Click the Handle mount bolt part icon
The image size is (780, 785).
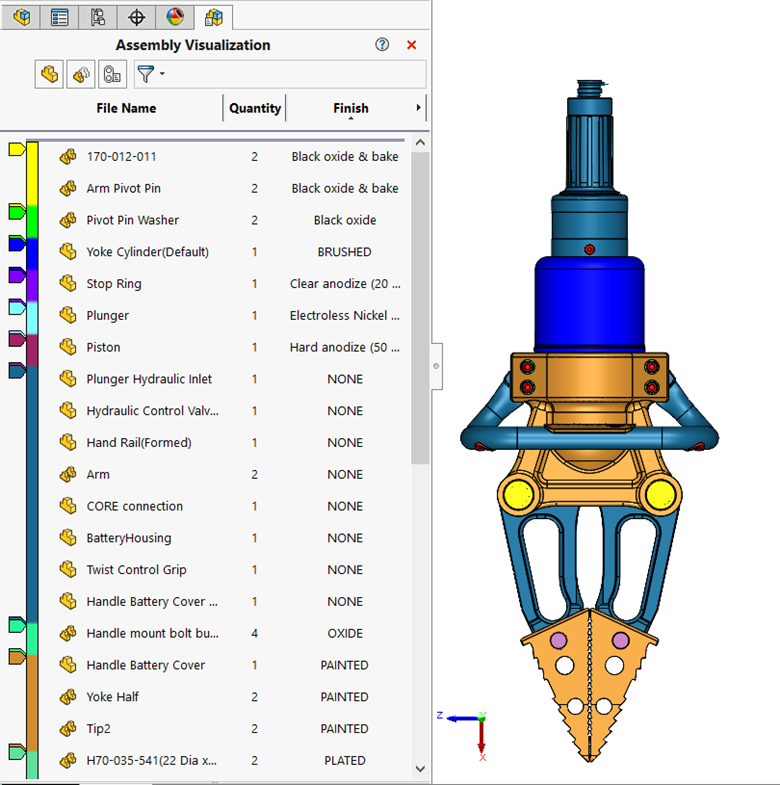point(68,633)
